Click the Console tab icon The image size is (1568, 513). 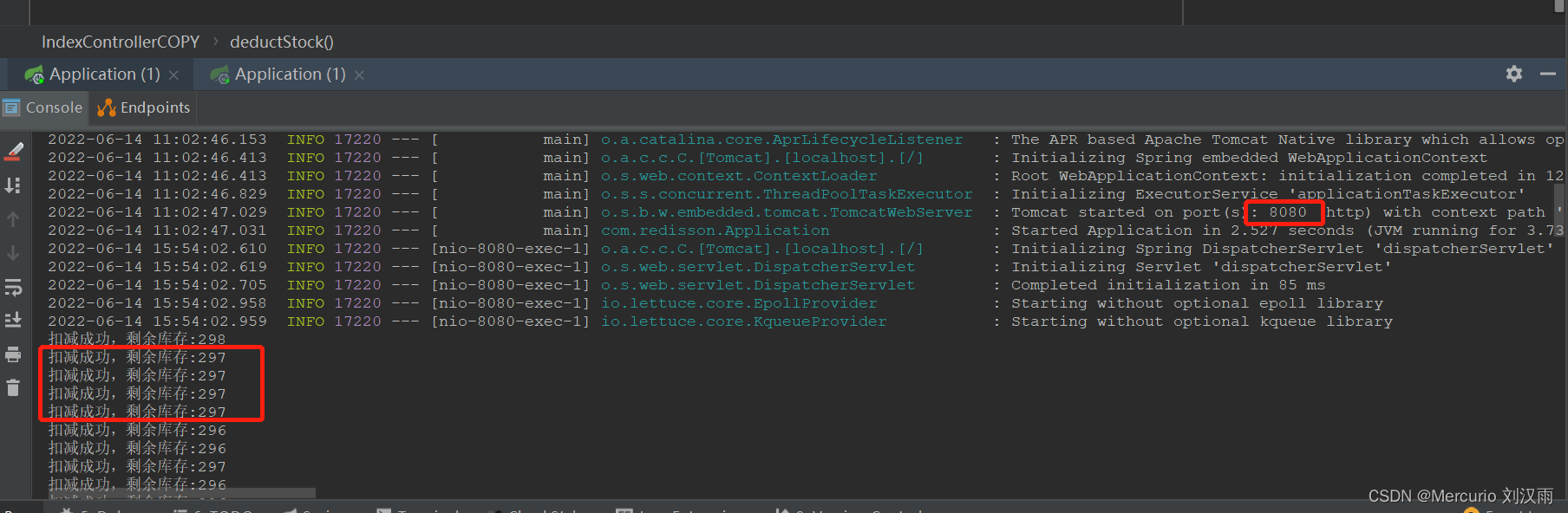(11, 107)
